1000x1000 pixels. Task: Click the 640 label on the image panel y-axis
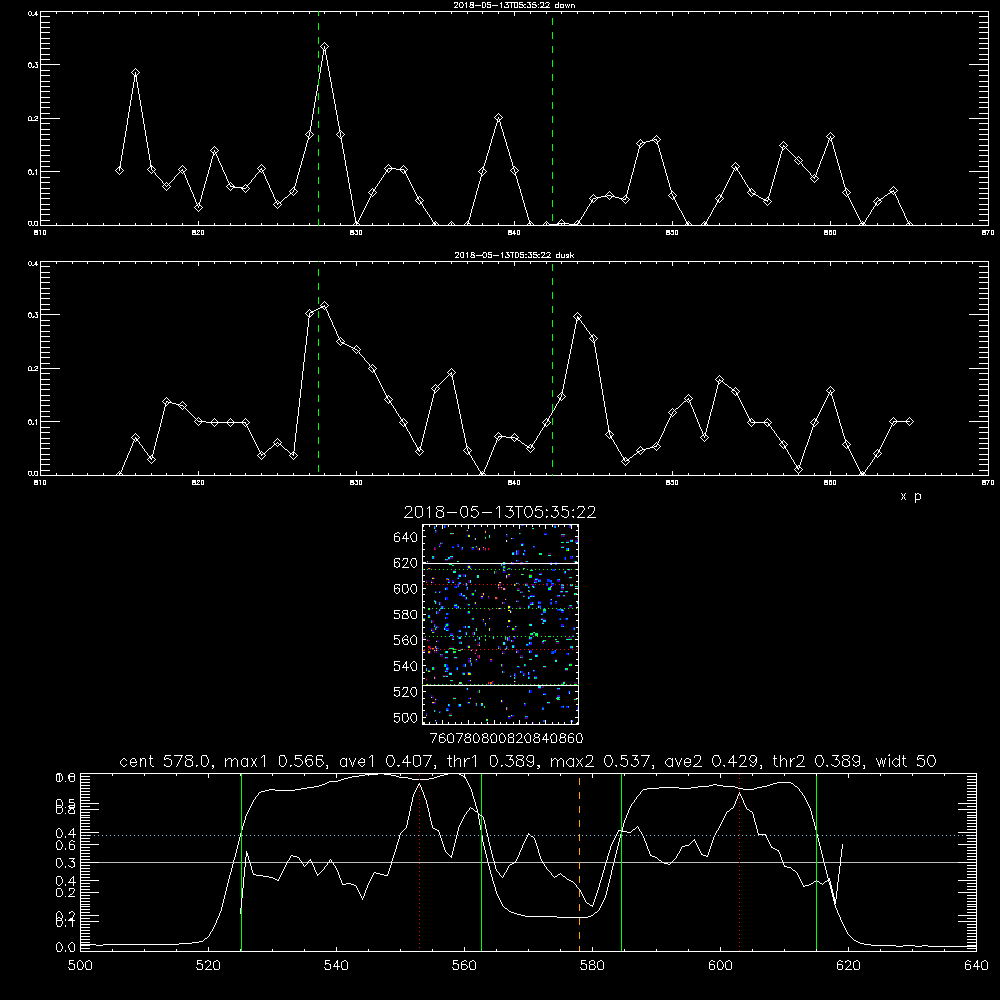pos(406,538)
